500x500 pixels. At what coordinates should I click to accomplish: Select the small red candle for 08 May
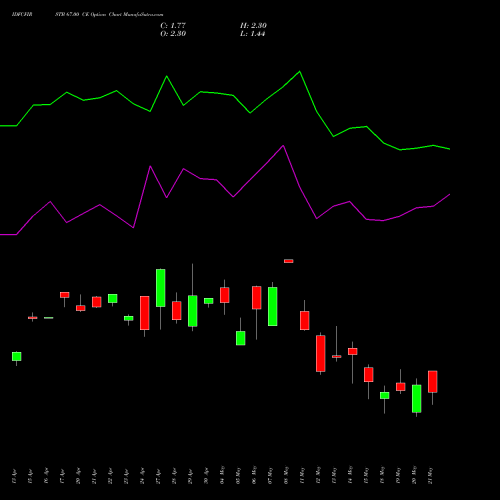tap(289, 261)
